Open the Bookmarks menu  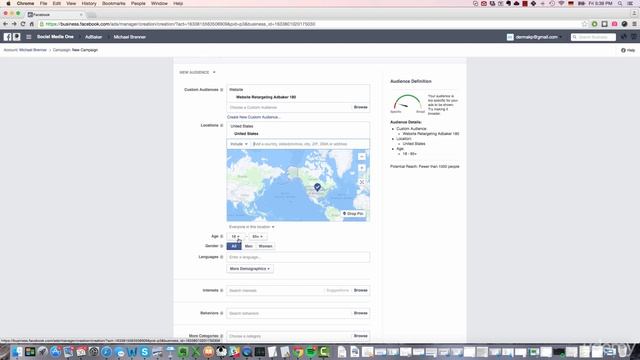tap(113, 3)
